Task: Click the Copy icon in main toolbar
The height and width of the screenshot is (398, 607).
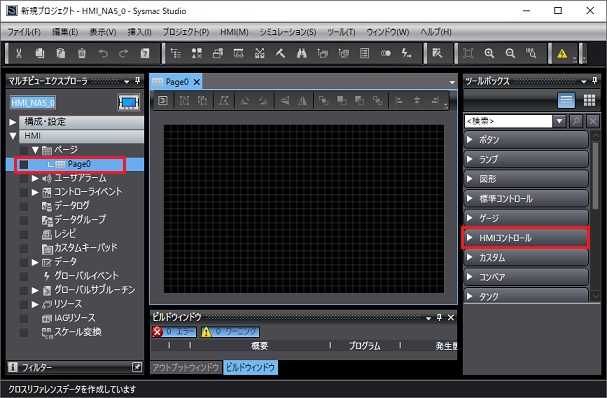Action: coord(39,53)
